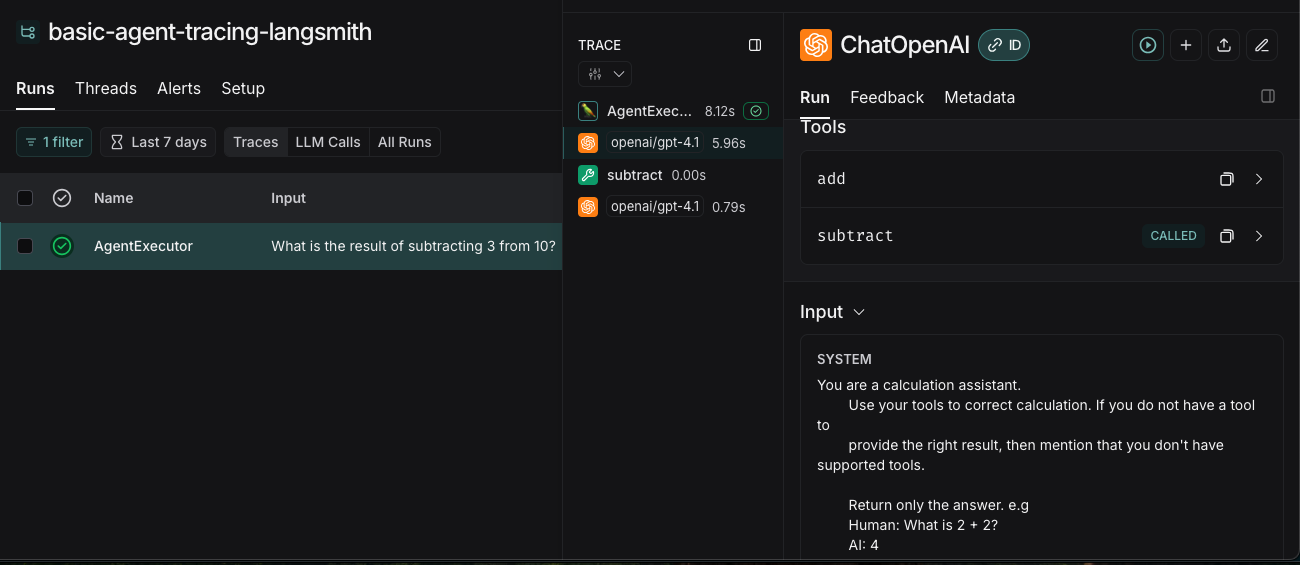Open the run in Playground with the play icon

pyautogui.click(x=1148, y=45)
